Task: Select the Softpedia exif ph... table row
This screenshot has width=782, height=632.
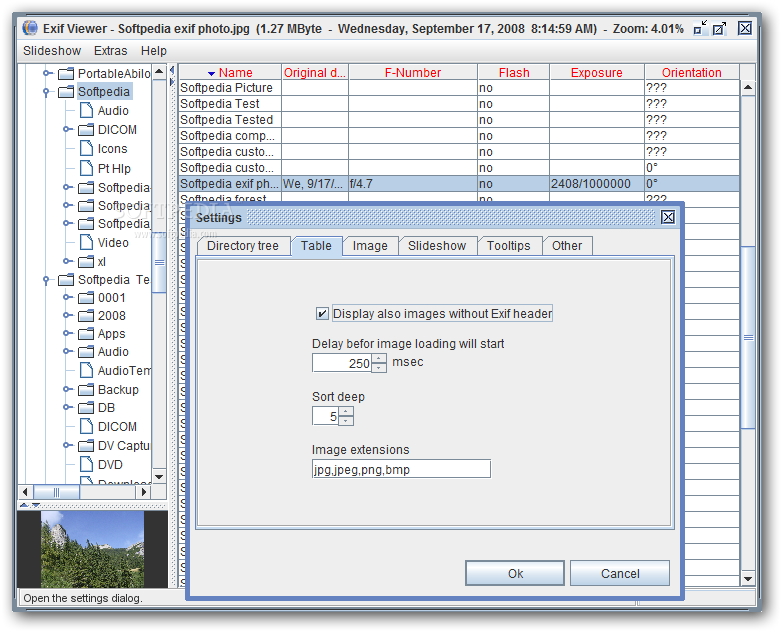Action: [x=458, y=184]
